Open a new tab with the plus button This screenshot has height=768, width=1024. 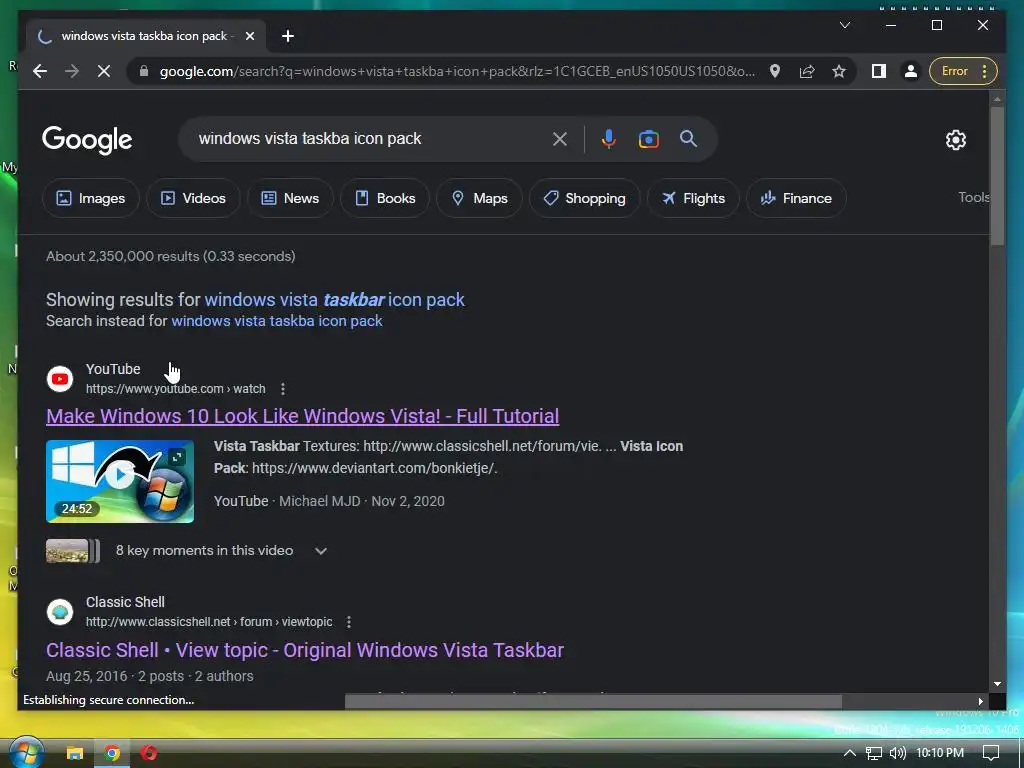coord(288,36)
